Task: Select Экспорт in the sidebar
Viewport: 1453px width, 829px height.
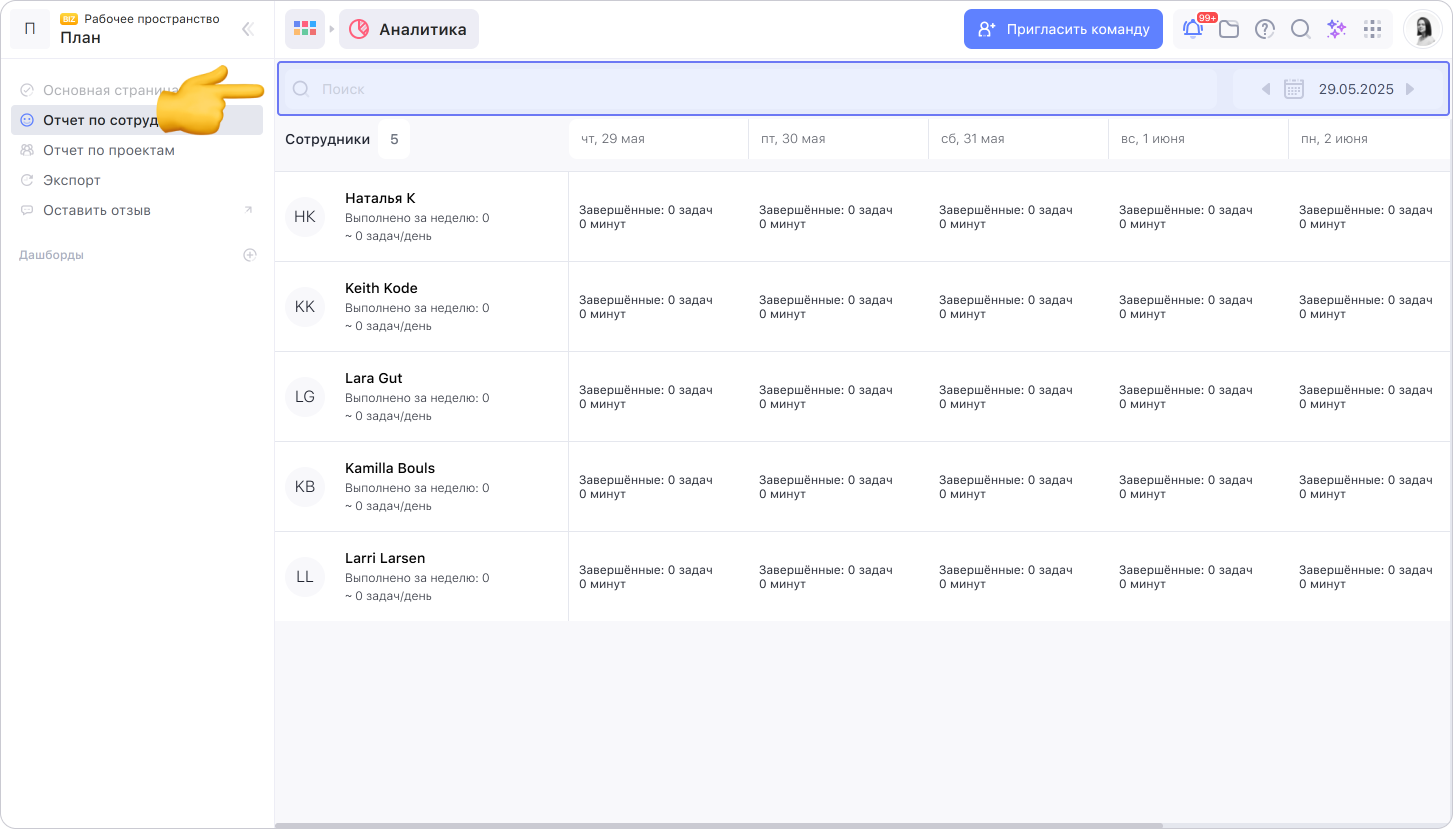Action: (x=72, y=180)
